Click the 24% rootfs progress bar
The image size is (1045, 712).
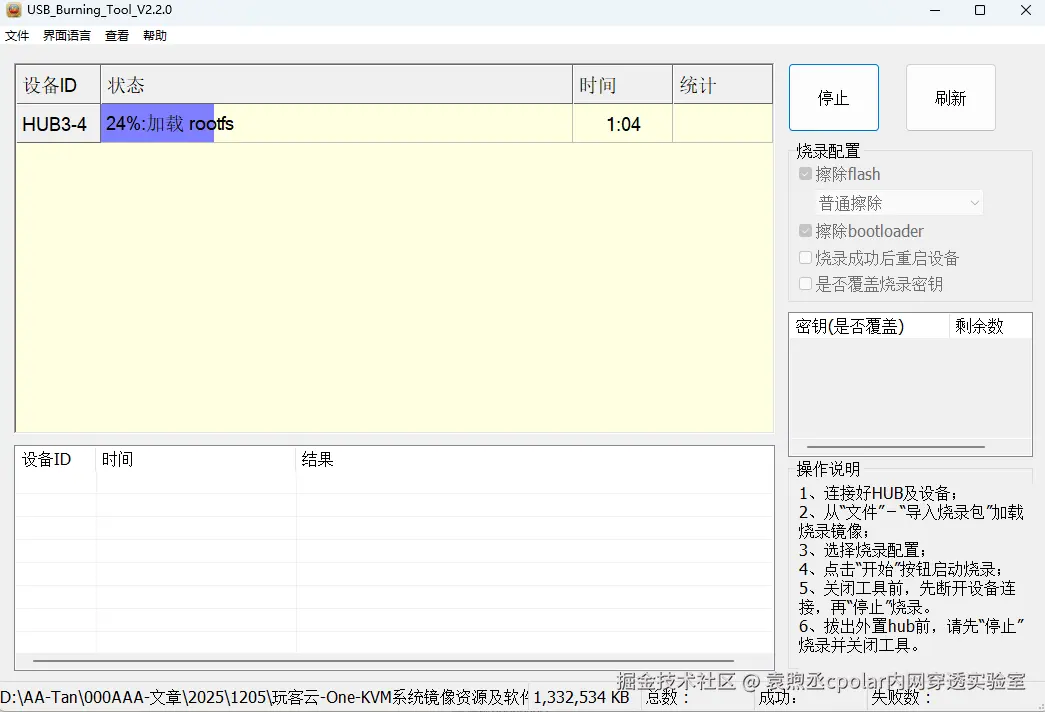pyautogui.click(x=160, y=123)
